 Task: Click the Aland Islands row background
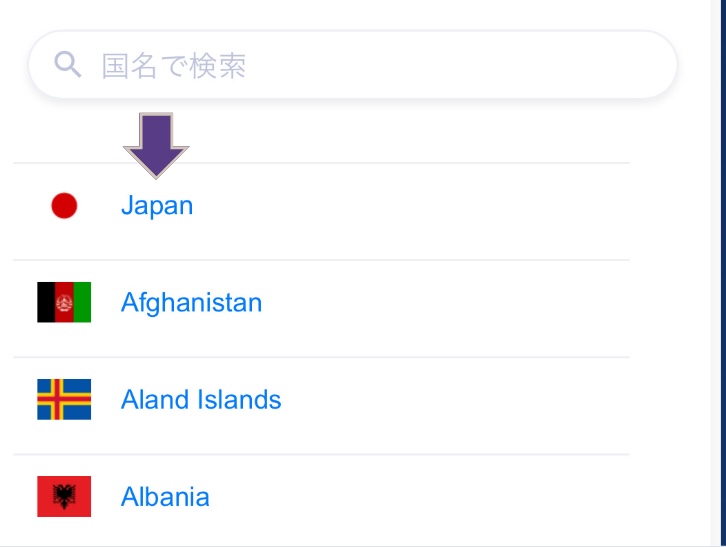click(x=321, y=406)
